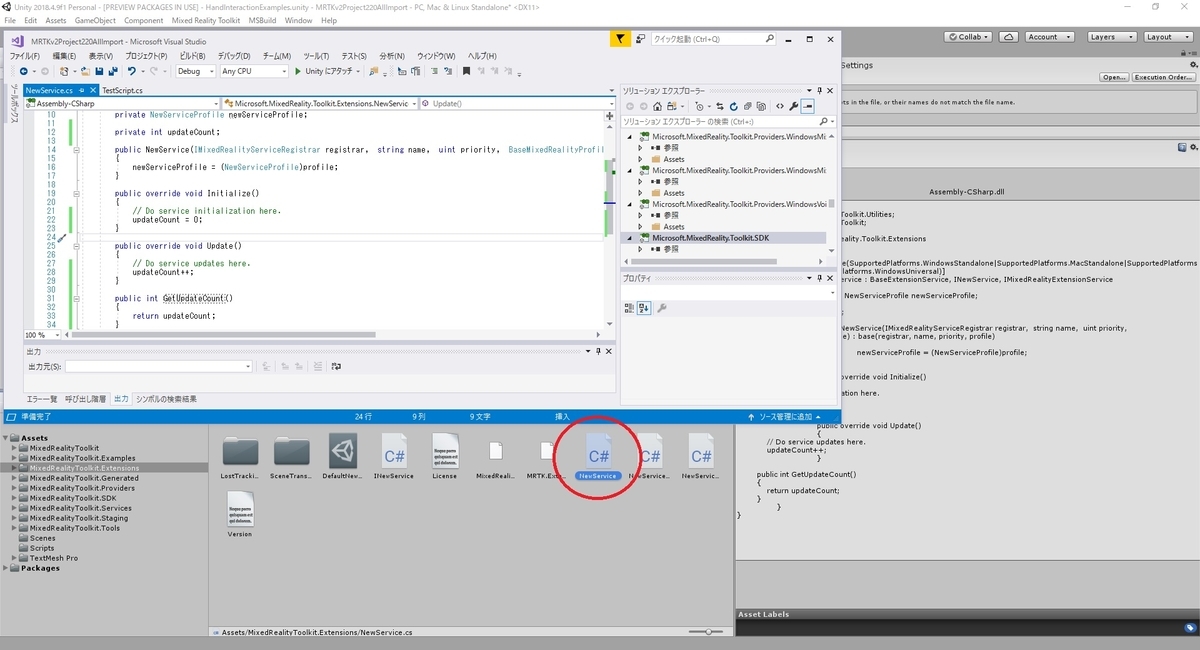
Task: Expand the MixedRealityToolkit.SDK folder arrow
Action: [x=15, y=498]
